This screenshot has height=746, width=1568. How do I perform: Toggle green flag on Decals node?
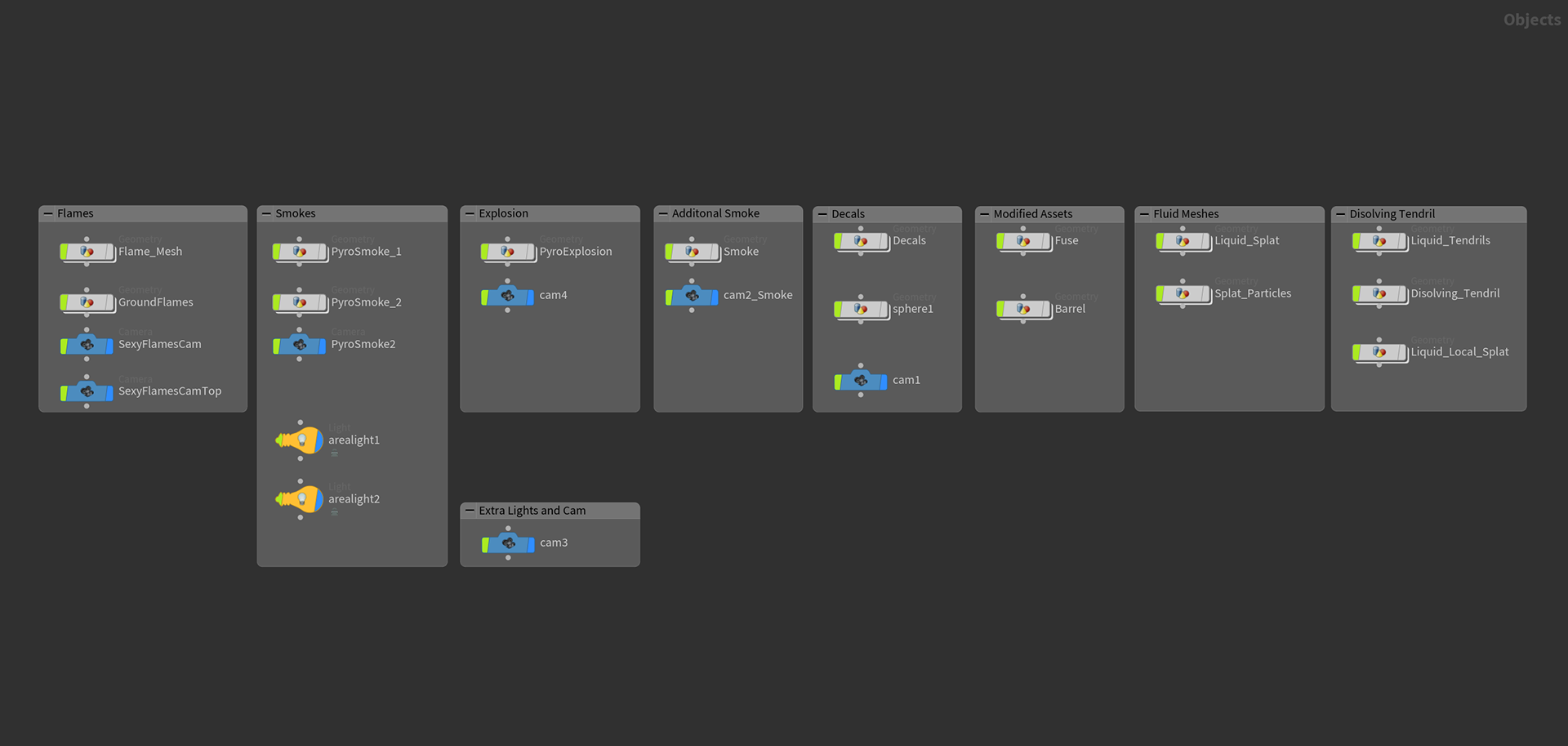coord(839,241)
